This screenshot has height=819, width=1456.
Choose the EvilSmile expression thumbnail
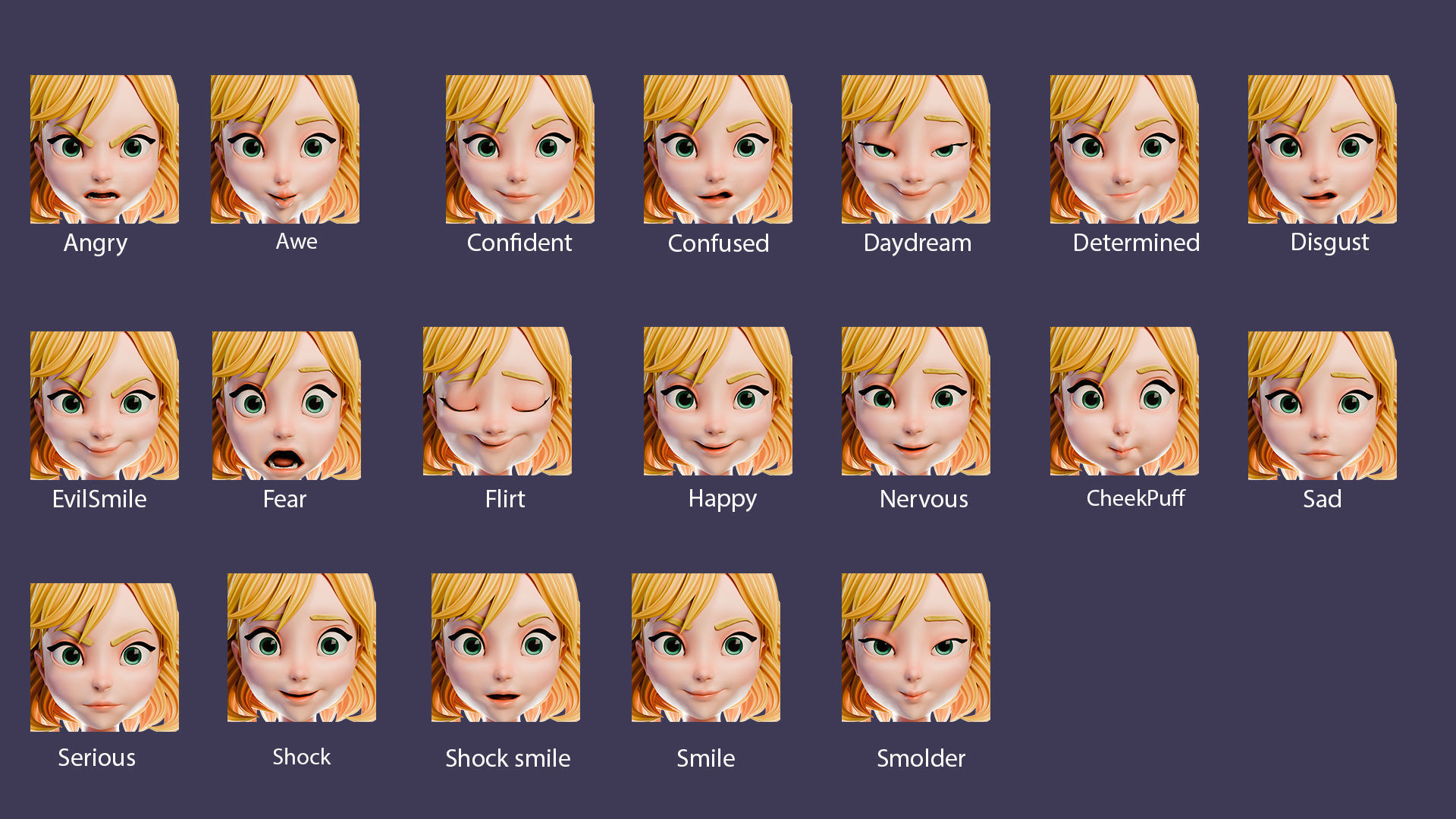(x=104, y=405)
